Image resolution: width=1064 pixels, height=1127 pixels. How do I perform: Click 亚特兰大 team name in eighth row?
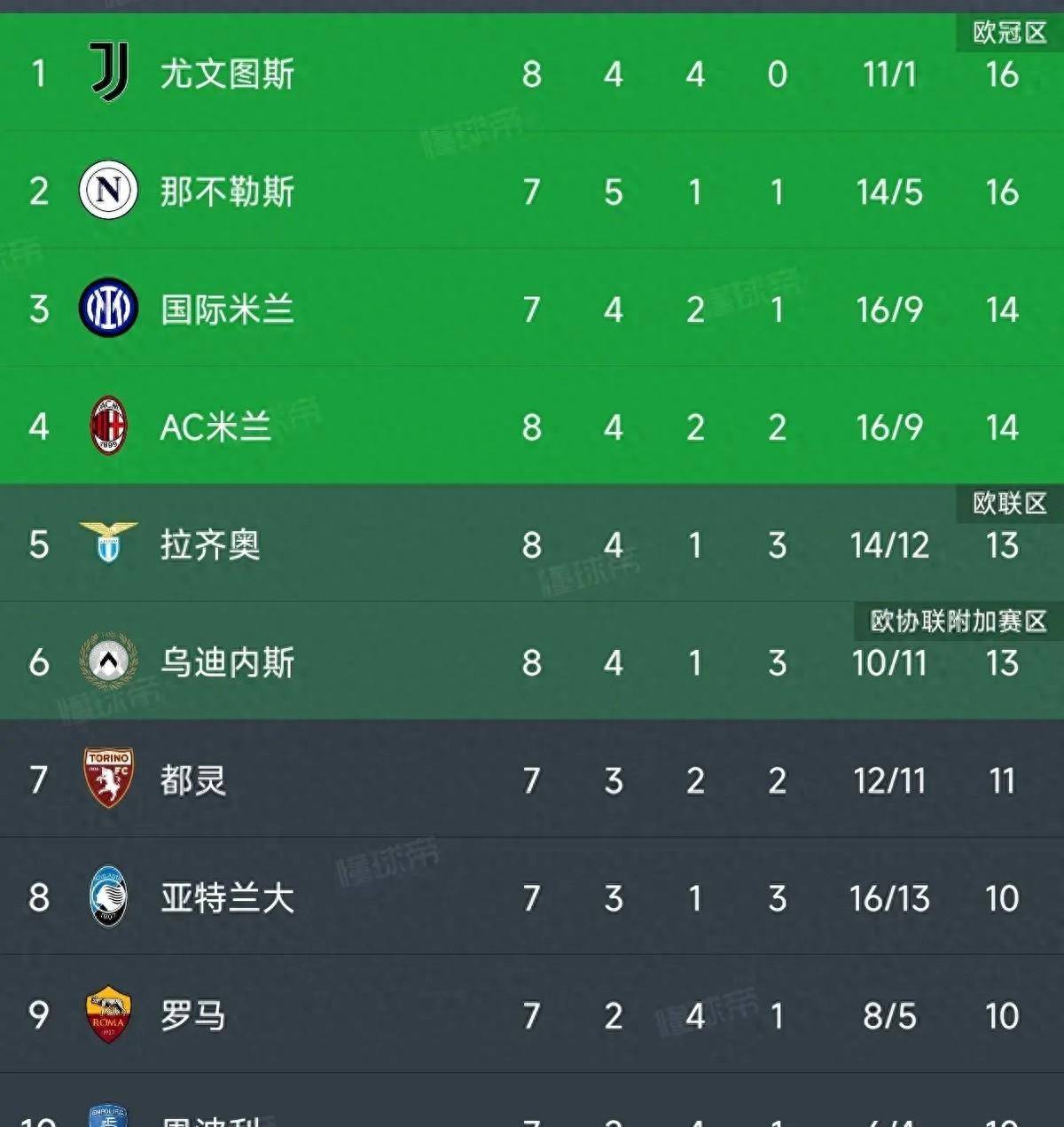click(x=227, y=898)
